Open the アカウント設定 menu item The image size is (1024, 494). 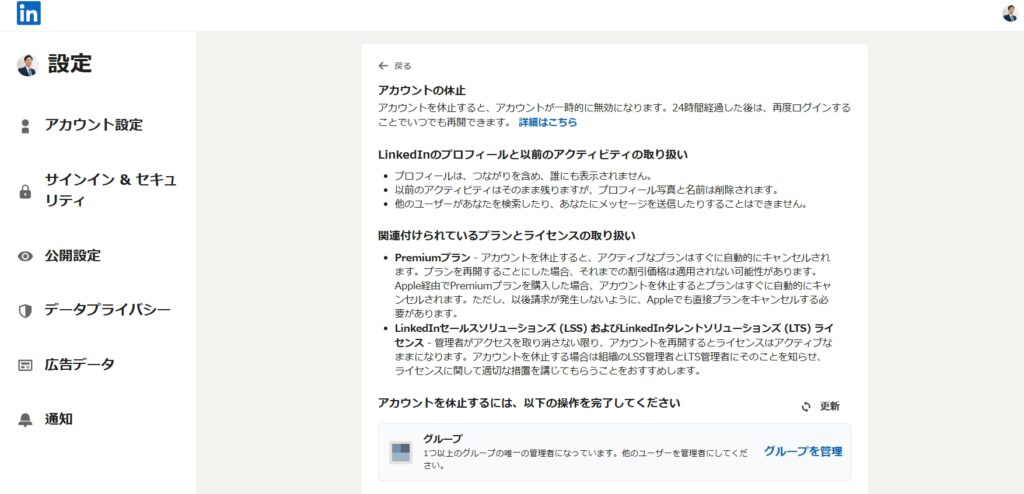pyautogui.click(x=93, y=125)
